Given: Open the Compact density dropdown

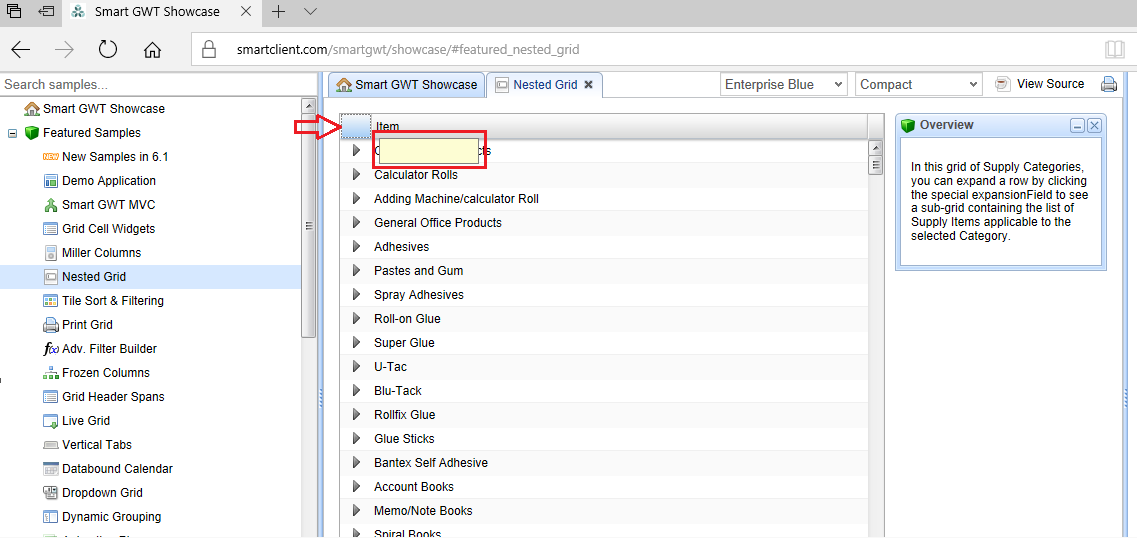Looking at the screenshot, I should tap(919, 84).
